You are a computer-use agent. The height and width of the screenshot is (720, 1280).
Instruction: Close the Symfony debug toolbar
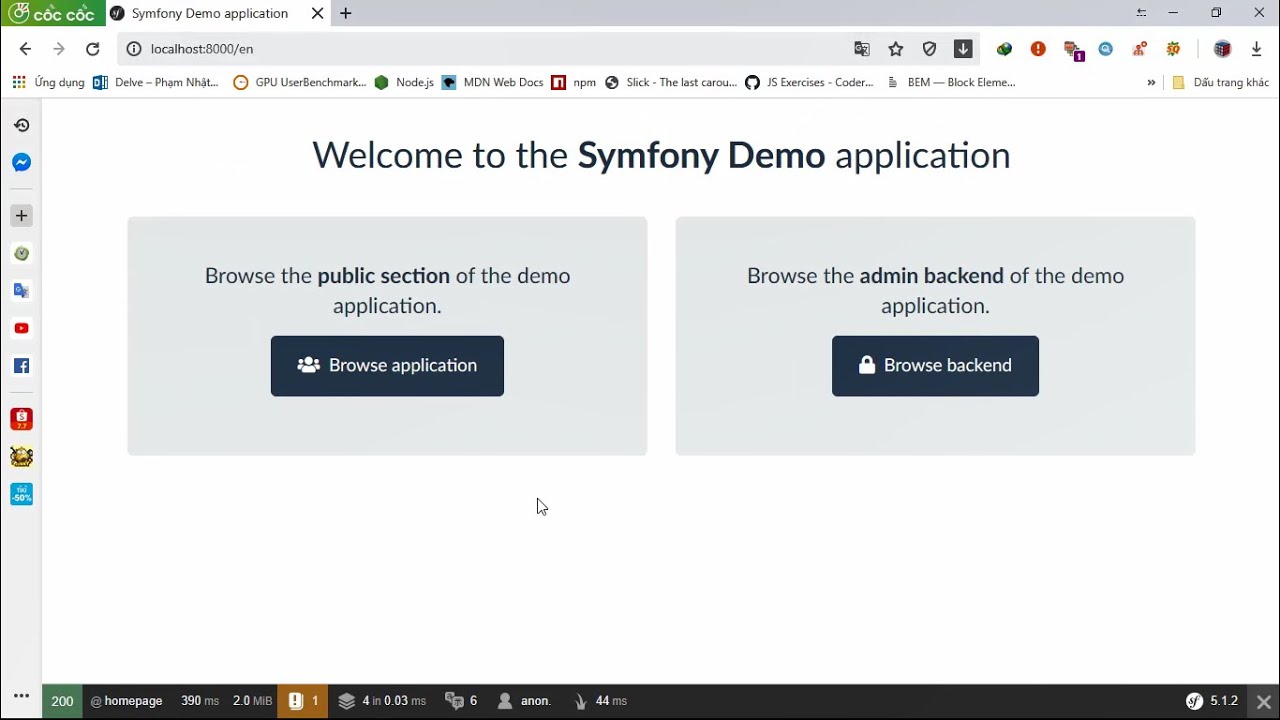point(1264,702)
